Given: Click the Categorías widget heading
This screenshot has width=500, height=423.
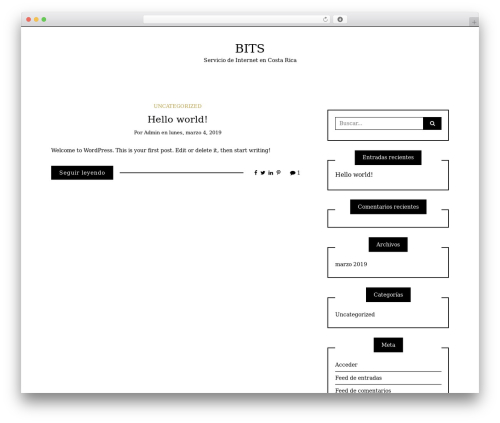Looking at the screenshot, I should 388,295.
